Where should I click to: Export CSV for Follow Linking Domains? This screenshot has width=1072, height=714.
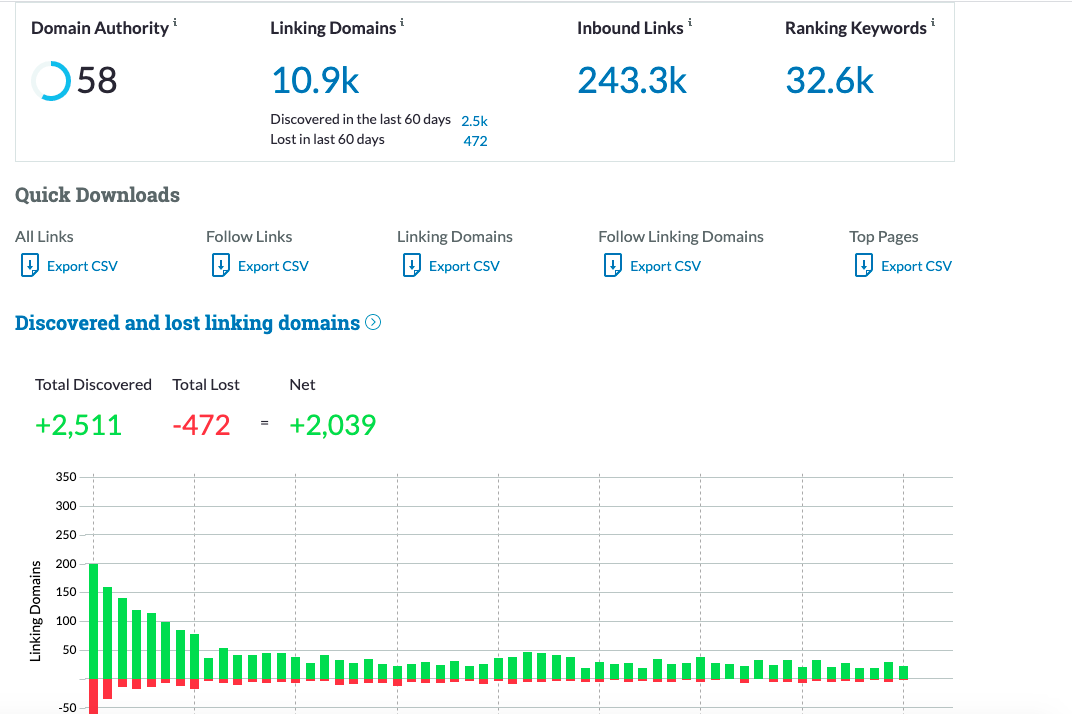click(x=665, y=266)
